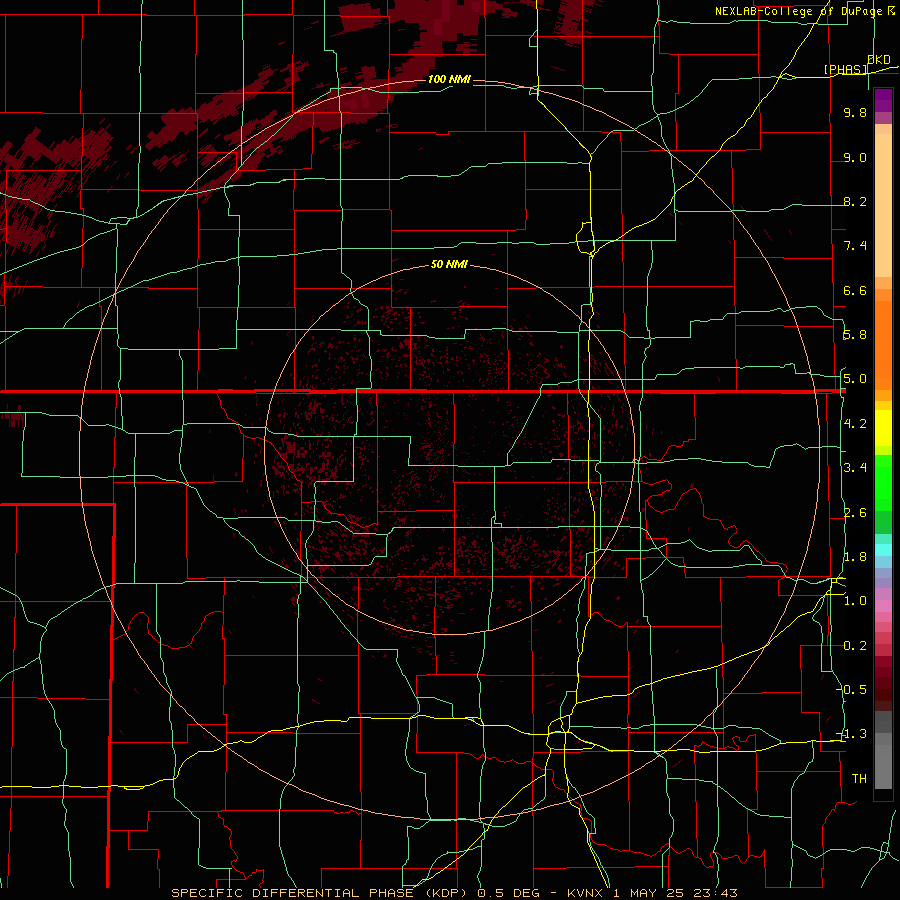Click the KDP product caption at bottom
The height and width of the screenshot is (900, 900).
pos(454,893)
